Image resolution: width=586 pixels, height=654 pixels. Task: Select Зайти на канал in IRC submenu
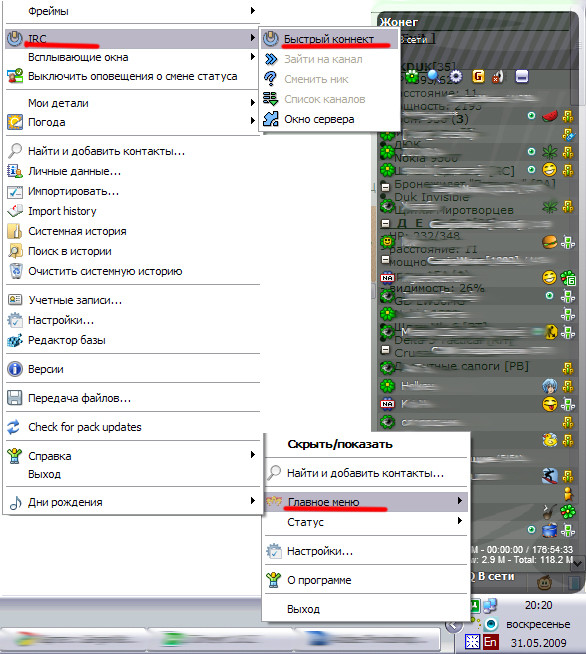point(329,59)
